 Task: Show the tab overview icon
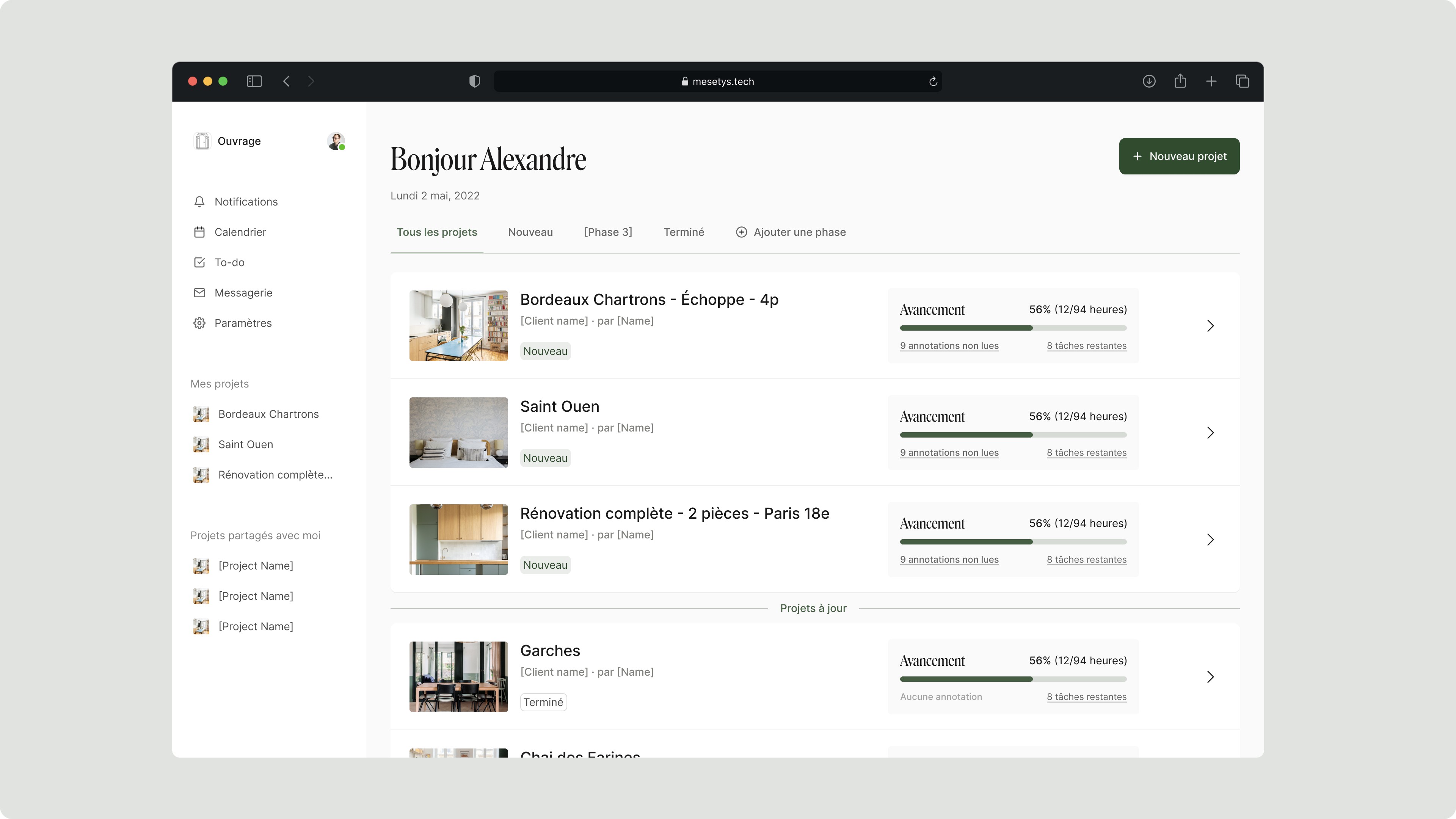[x=1243, y=82]
